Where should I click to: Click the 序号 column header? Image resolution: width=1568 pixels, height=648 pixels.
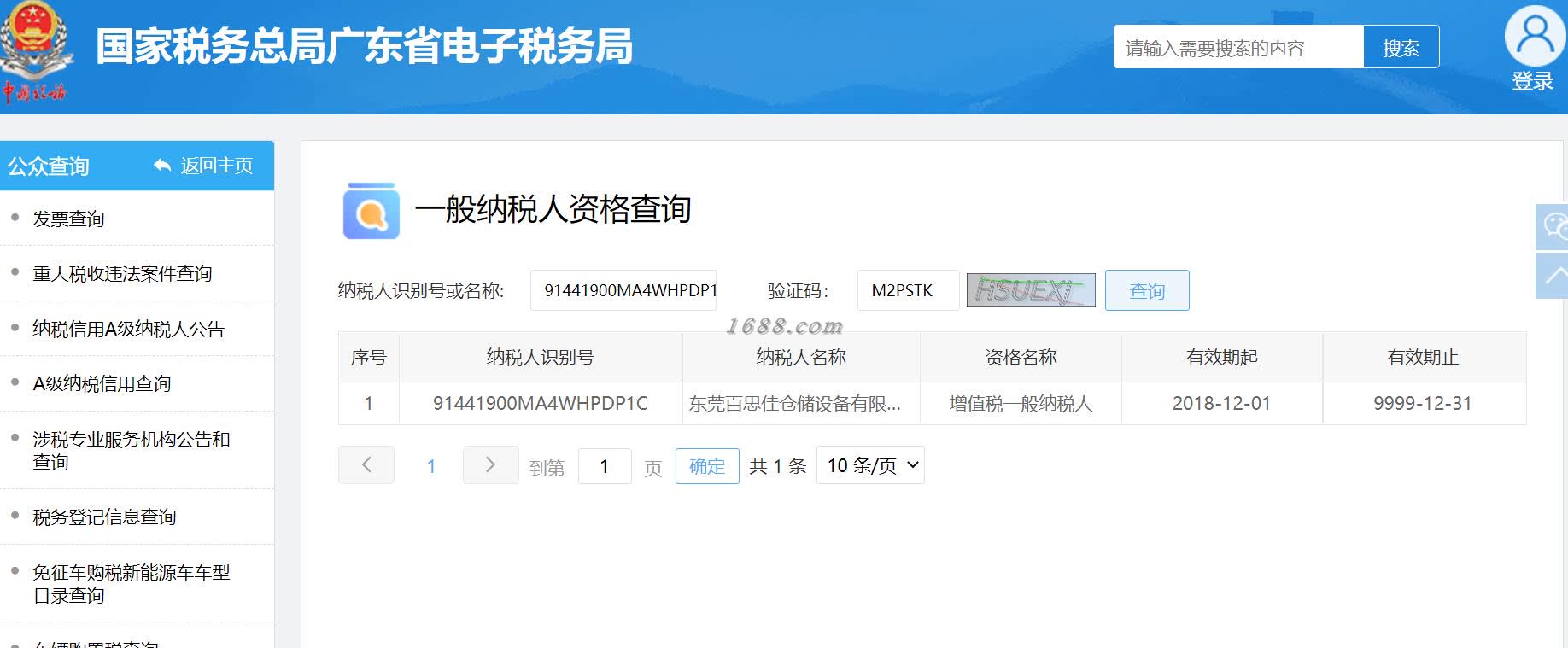pos(369,357)
